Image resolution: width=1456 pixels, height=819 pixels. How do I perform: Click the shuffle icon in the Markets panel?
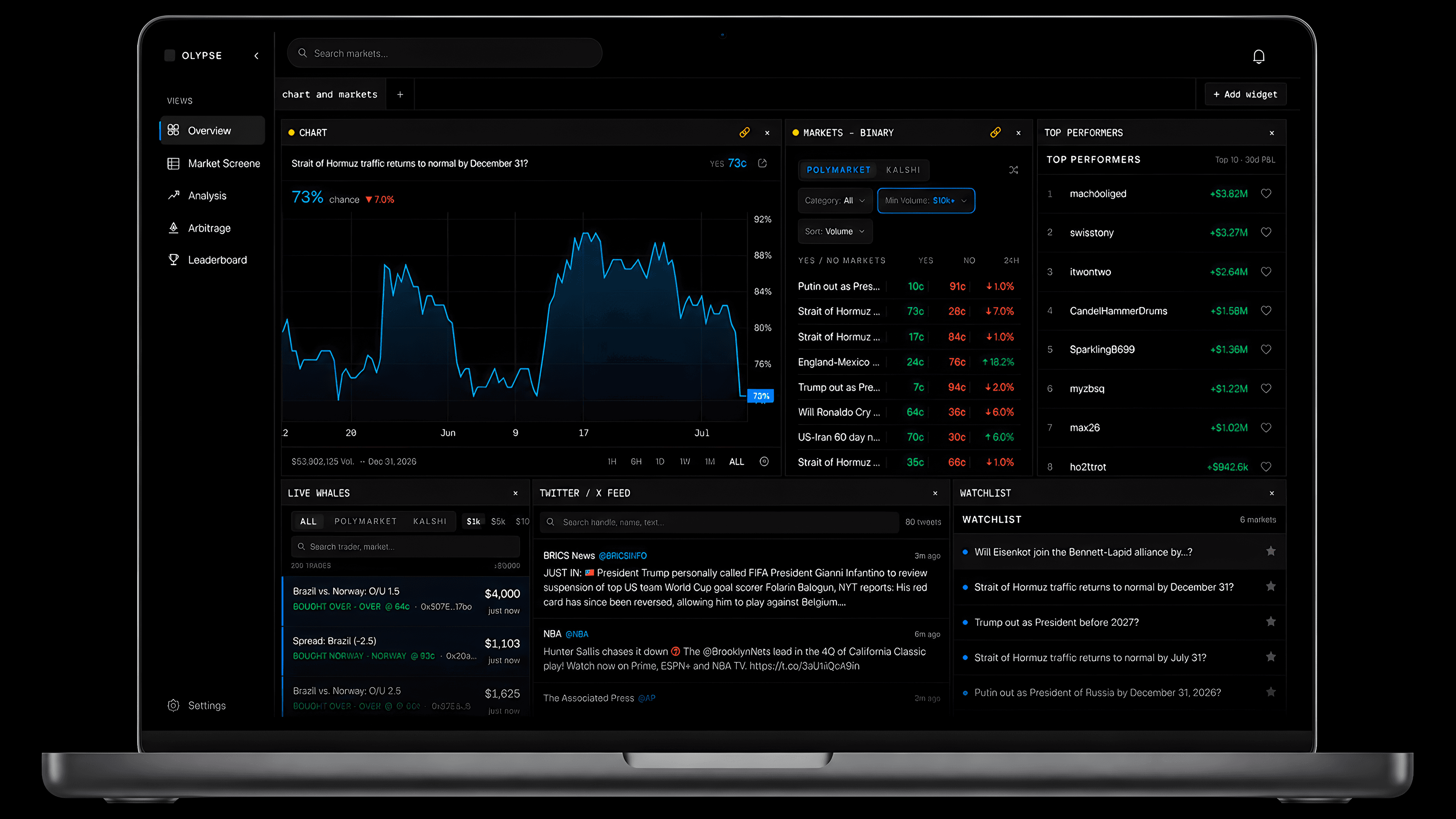click(x=1014, y=170)
